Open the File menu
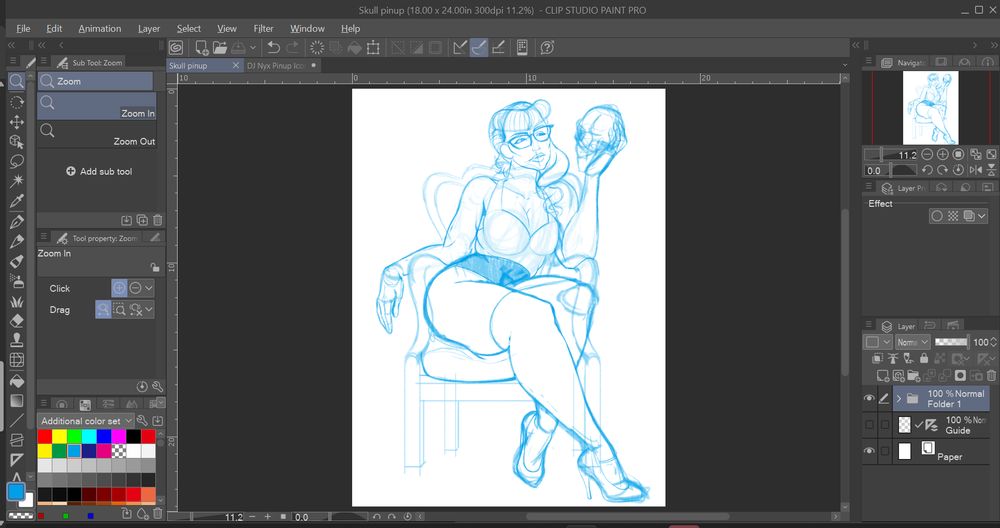Image resolution: width=1000 pixels, height=528 pixels. [23, 29]
